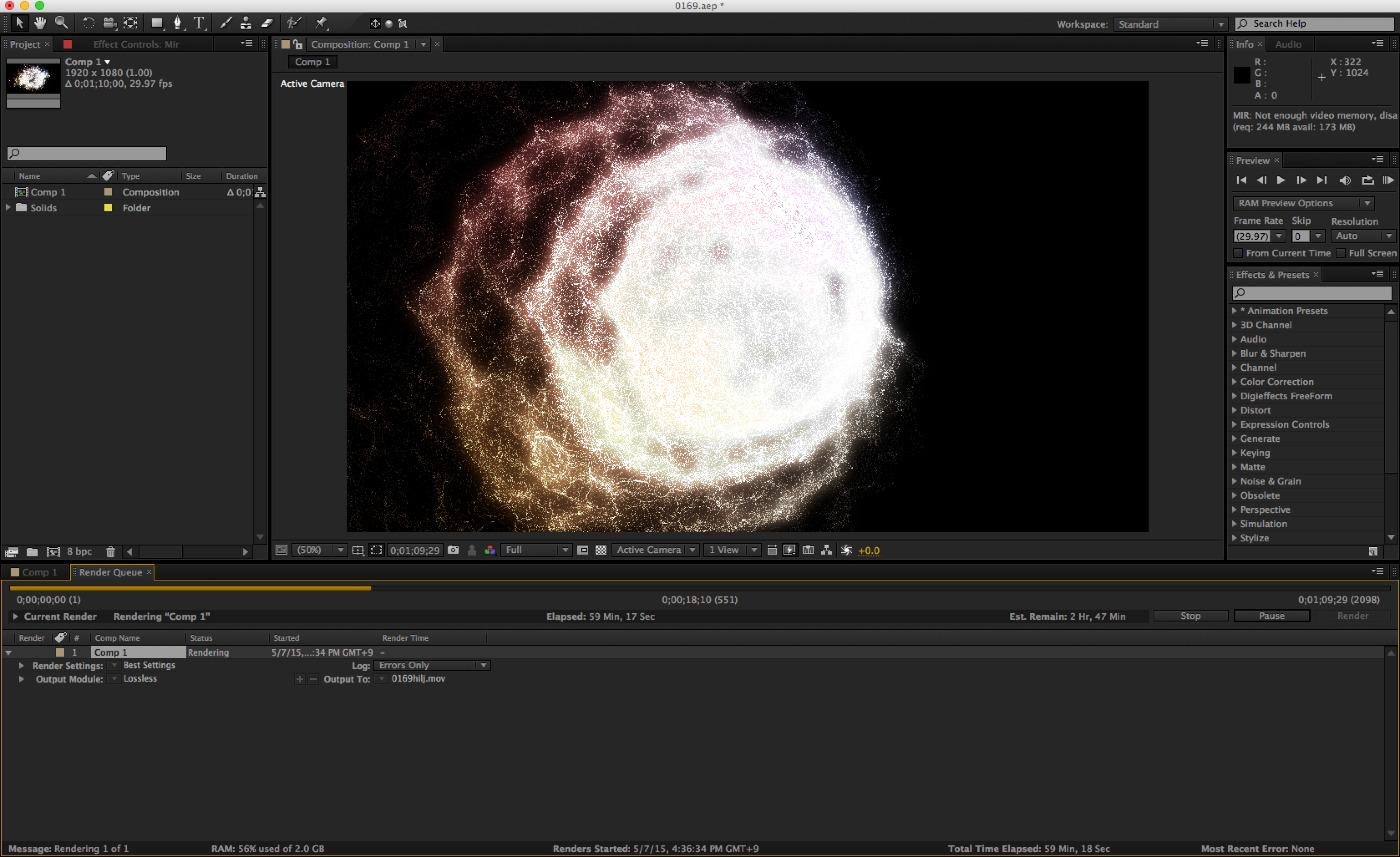This screenshot has height=857, width=1400.
Task: Toggle the transparency grid in the viewer
Action: point(602,549)
